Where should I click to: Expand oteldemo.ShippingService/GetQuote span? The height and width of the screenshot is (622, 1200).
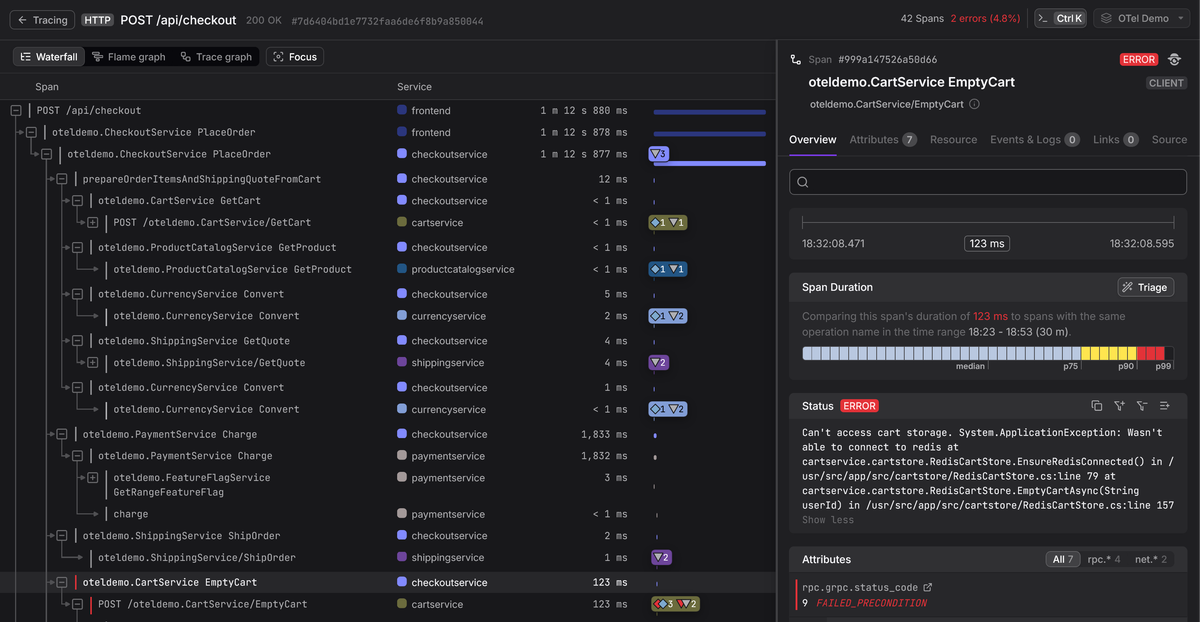pyautogui.click(x=92, y=363)
